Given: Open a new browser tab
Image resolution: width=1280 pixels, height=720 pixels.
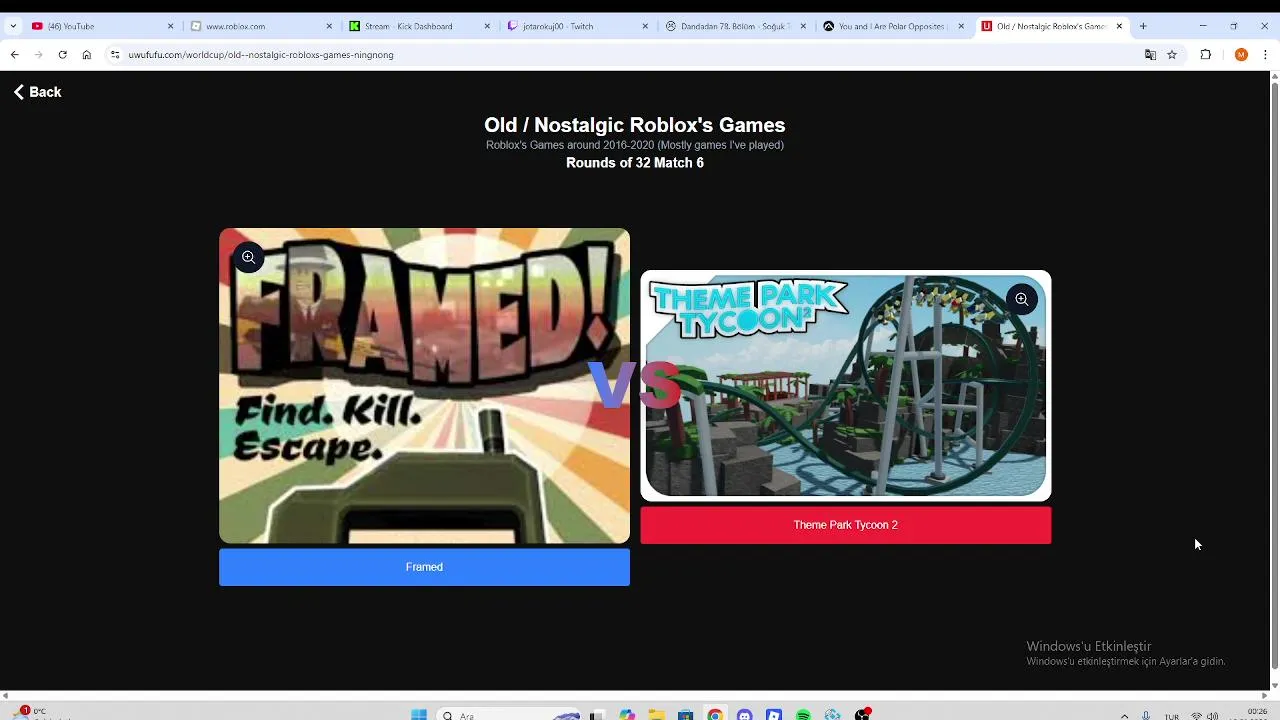Looking at the screenshot, I should pos(1143,26).
